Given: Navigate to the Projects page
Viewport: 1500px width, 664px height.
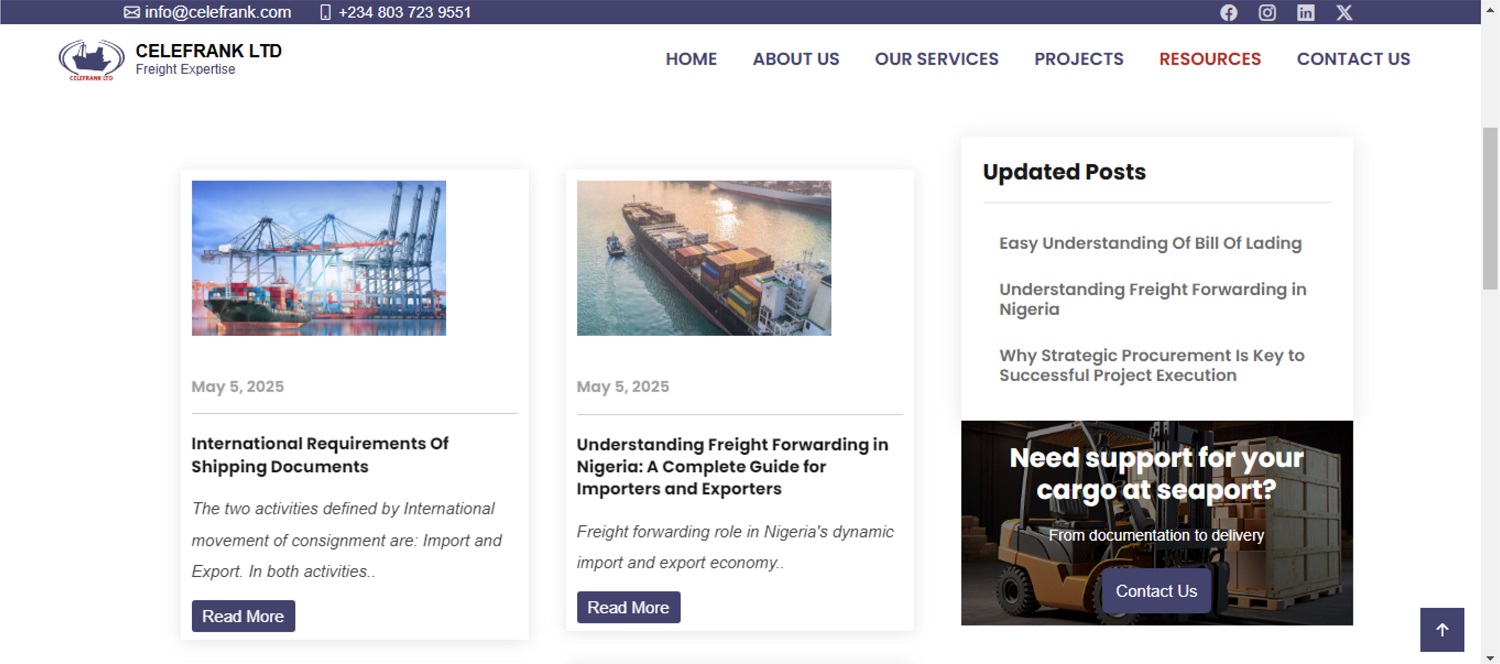Looking at the screenshot, I should coord(1079,59).
